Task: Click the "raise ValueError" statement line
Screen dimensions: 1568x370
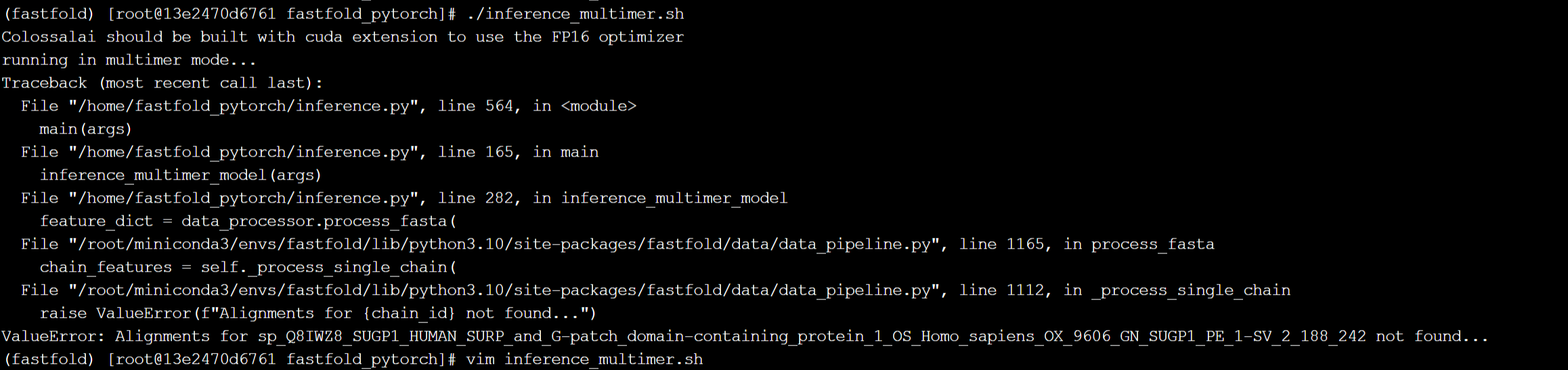Action: pyautogui.click(x=318, y=314)
